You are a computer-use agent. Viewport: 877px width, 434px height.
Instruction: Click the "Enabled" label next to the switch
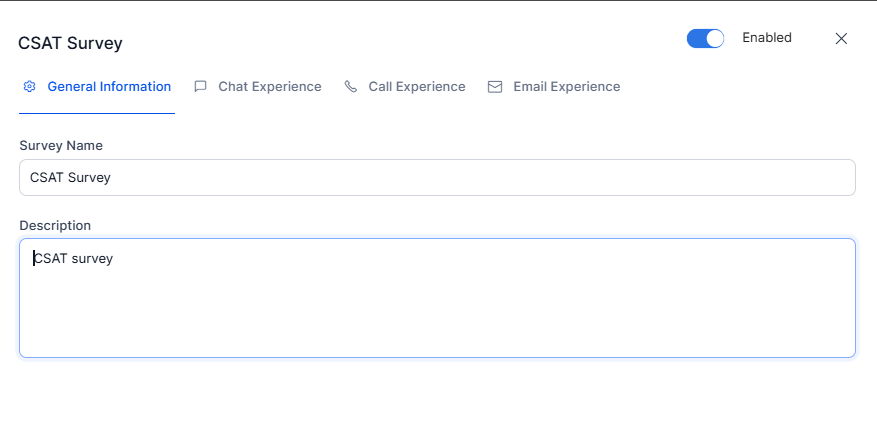tap(766, 38)
